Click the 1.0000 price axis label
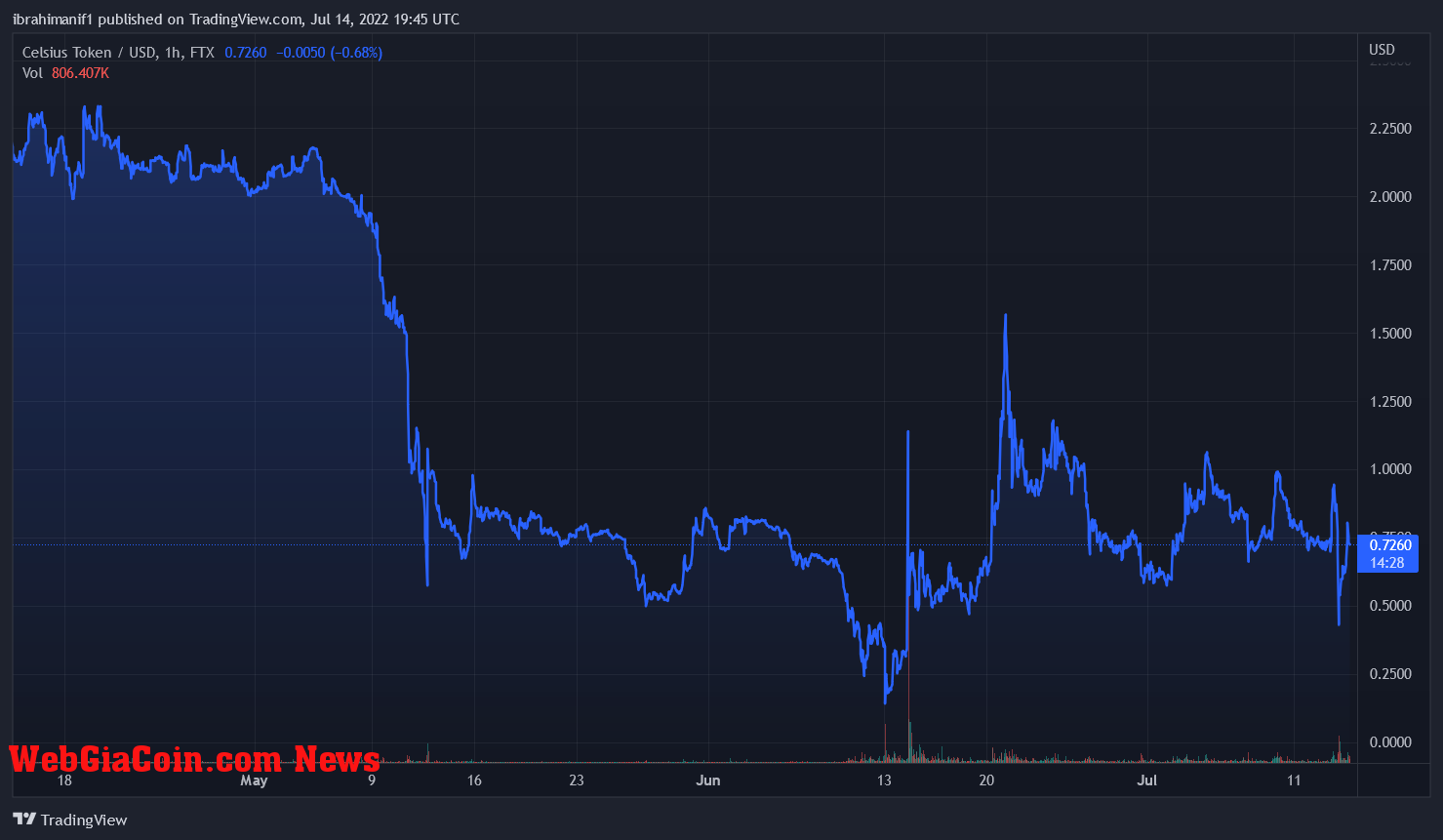Screen dimensions: 1443x840 [1390, 469]
